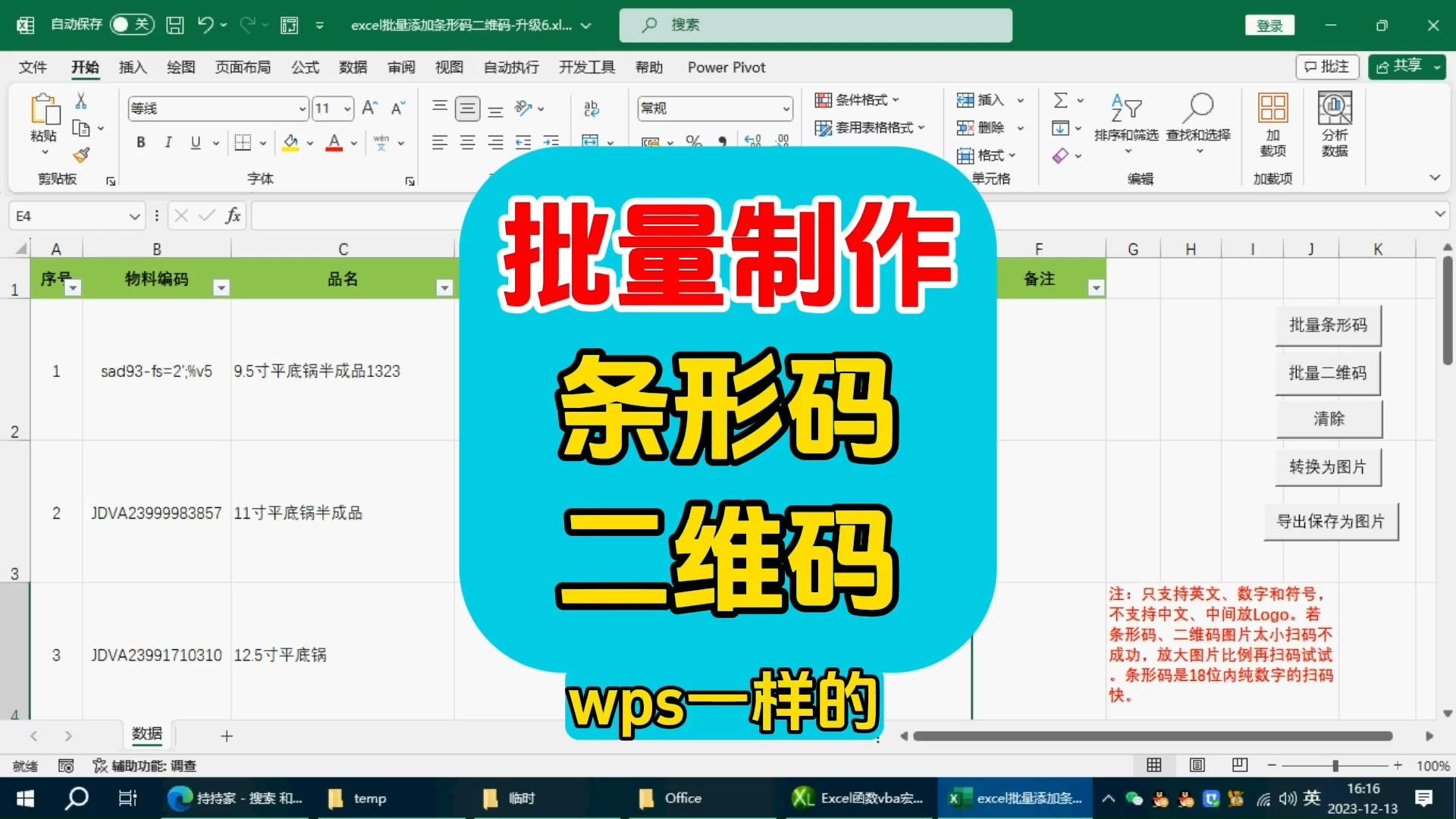Viewport: 1456px width, 819px height.
Task: Switch to the 公式 ribbon tab
Action: 305,67
